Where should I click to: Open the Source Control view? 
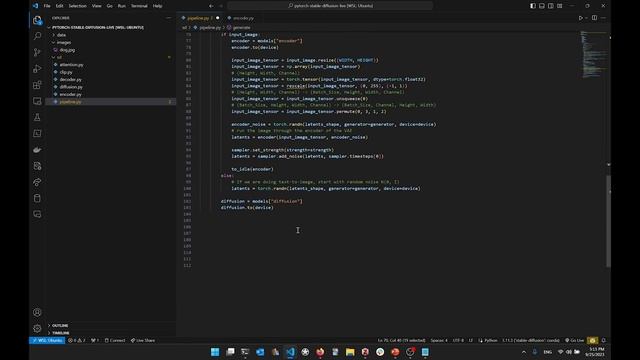tap(37, 52)
